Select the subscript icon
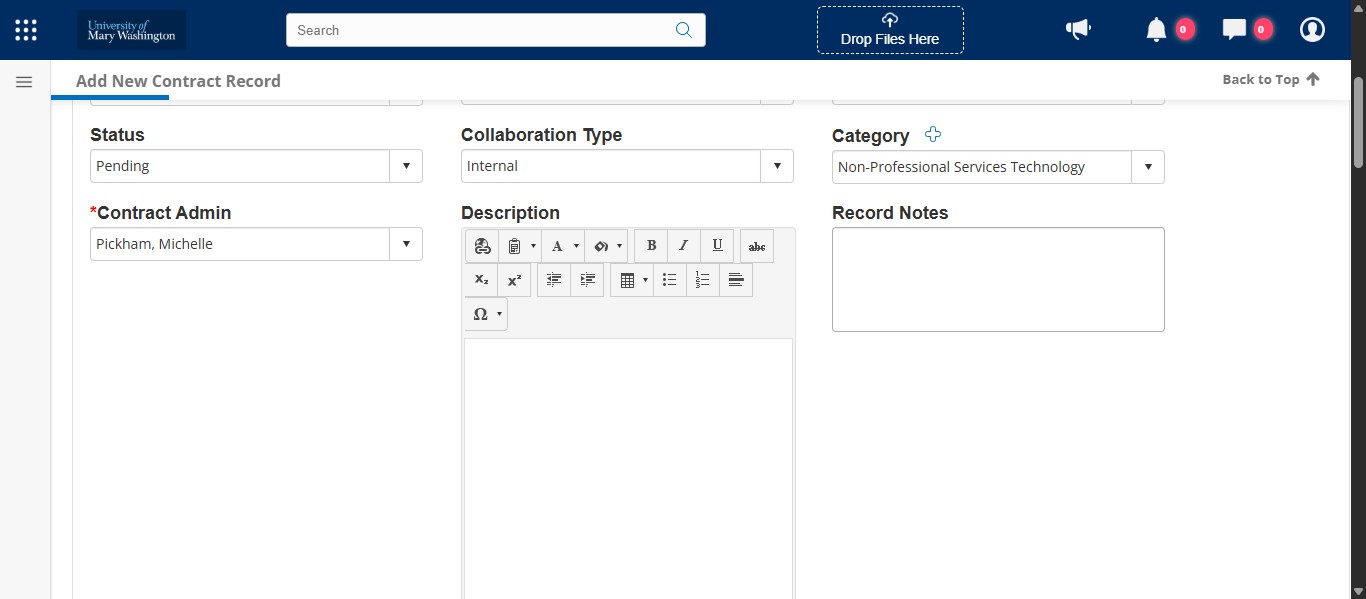The image size is (1366, 599). pyautogui.click(x=481, y=280)
